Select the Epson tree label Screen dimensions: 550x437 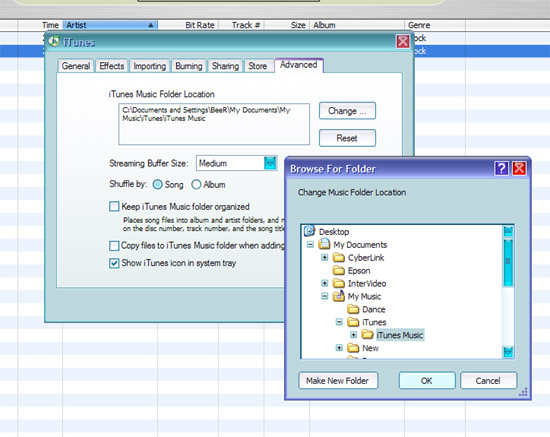tap(359, 271)
